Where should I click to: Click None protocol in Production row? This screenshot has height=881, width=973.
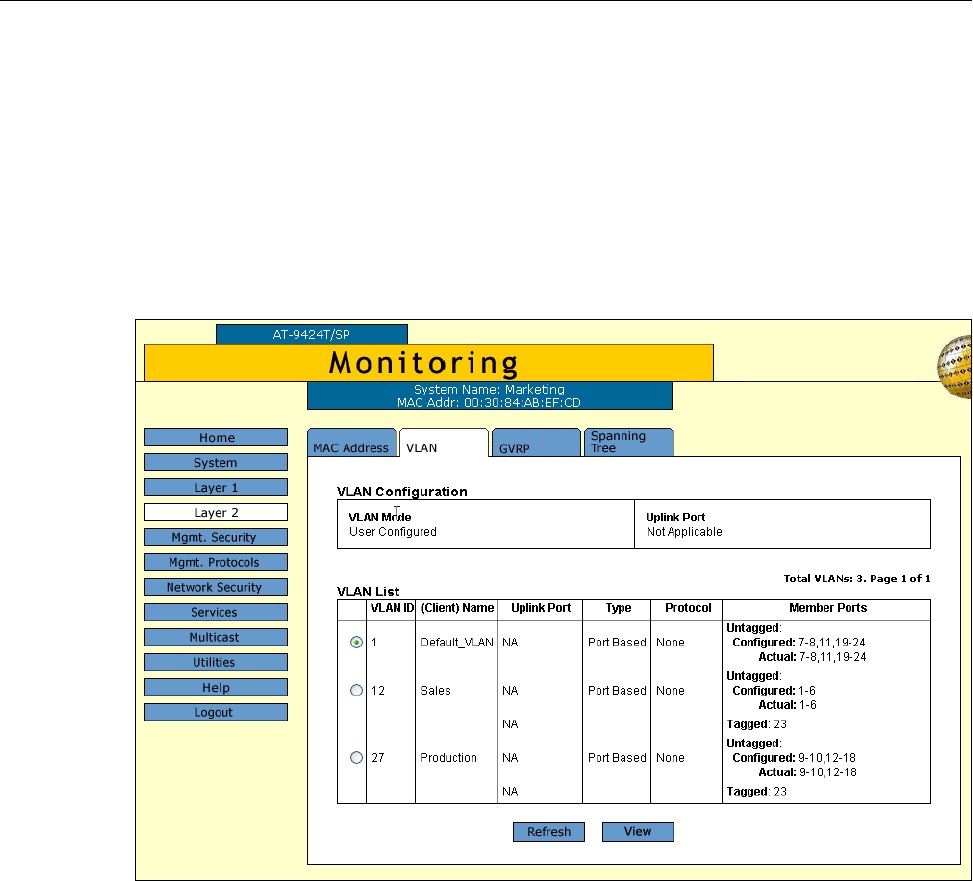click(x=670, y=758)
